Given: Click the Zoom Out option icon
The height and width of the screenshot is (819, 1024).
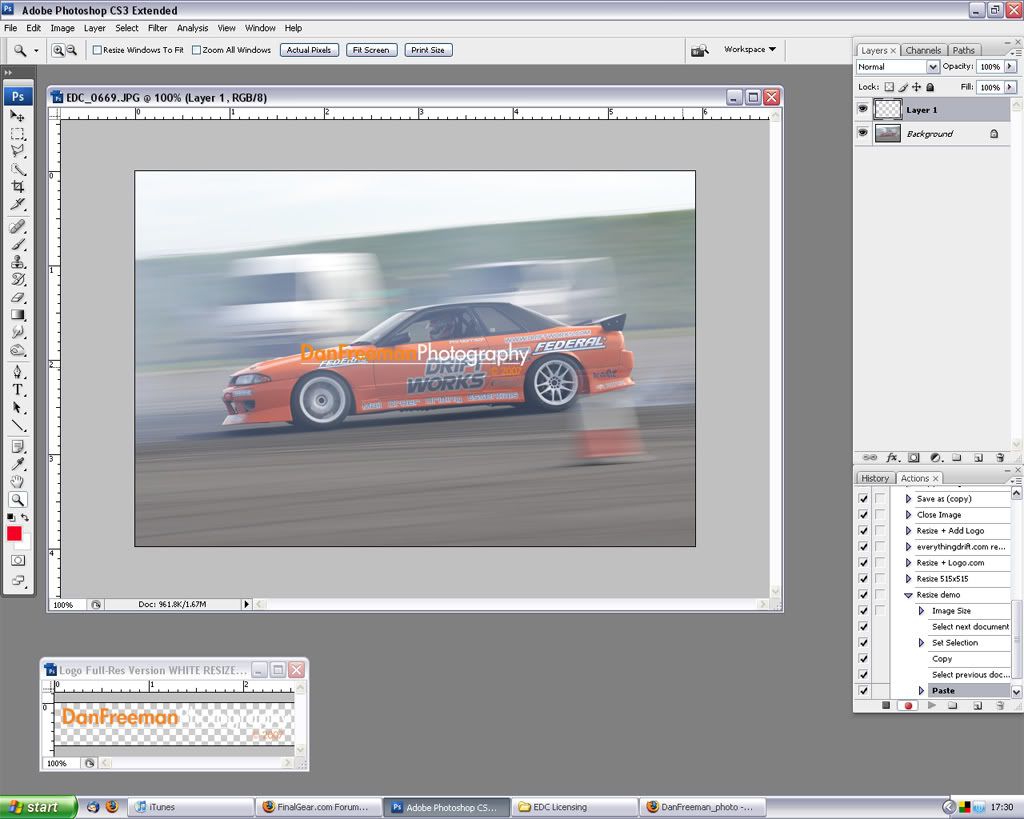Looking at the screenshot, I should pos(71,50).
